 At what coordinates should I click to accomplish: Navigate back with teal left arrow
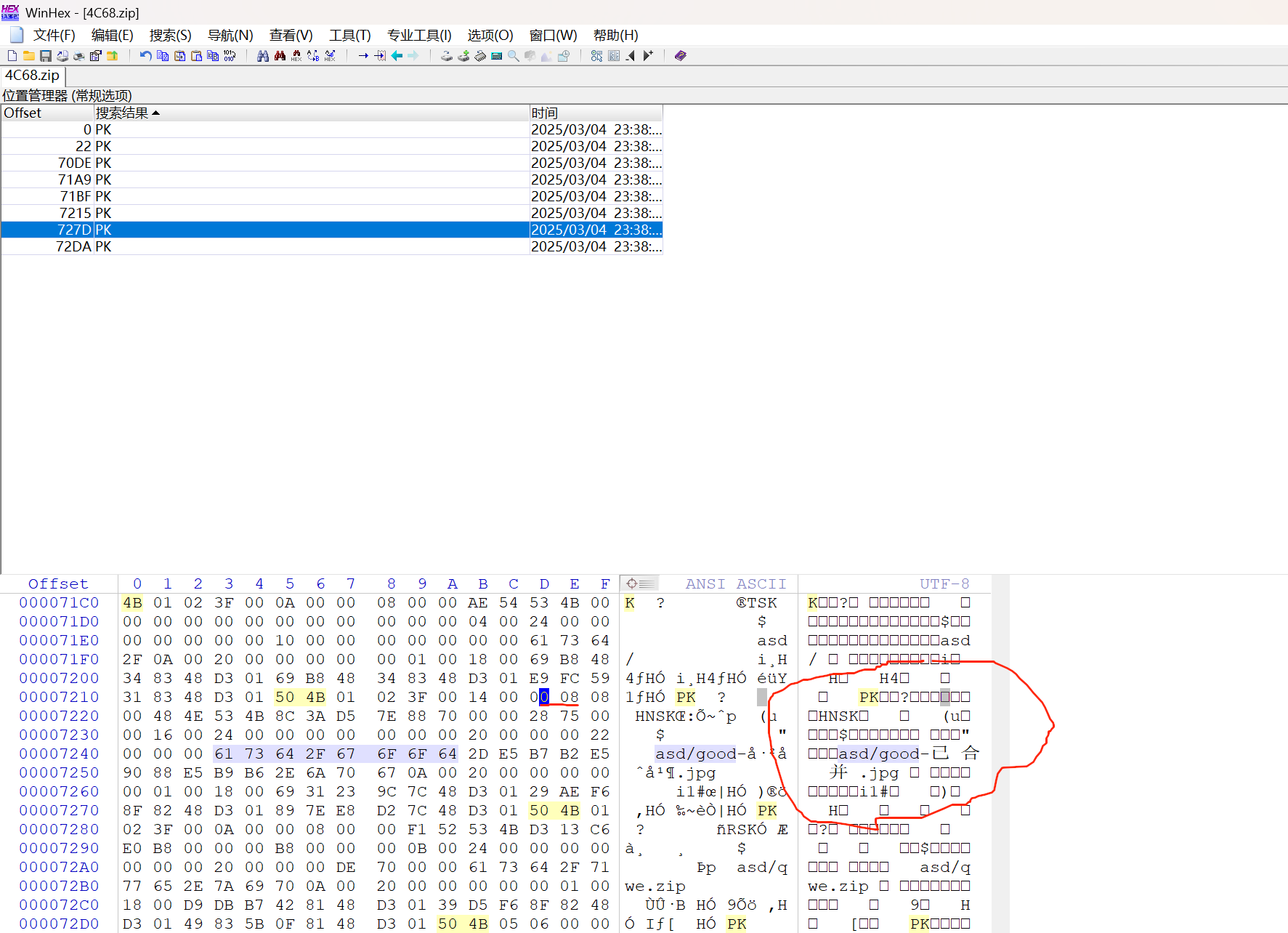pos(397,56)
